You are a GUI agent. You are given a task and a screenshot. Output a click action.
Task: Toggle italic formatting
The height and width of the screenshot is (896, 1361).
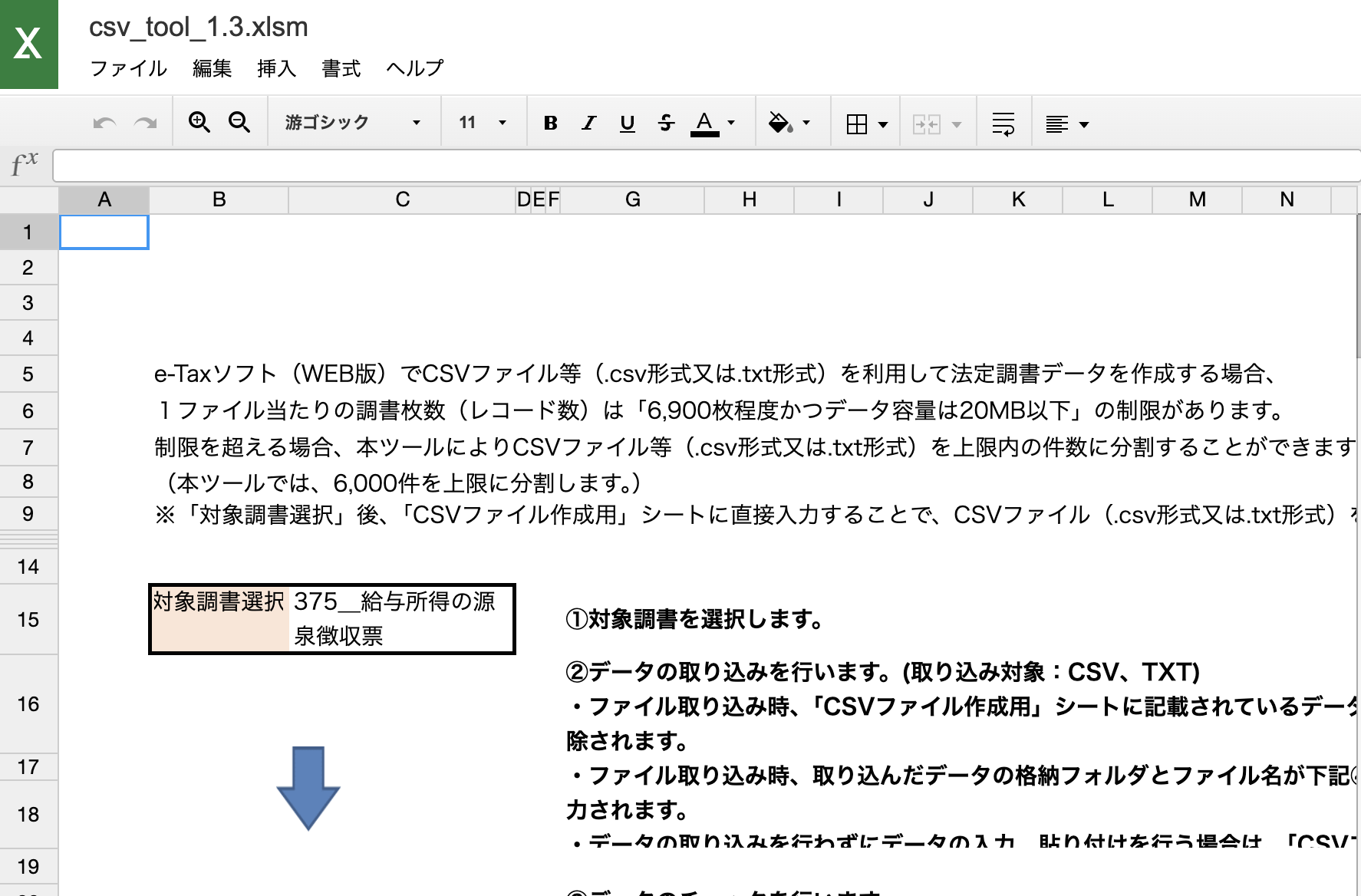[x=588, y=123]
